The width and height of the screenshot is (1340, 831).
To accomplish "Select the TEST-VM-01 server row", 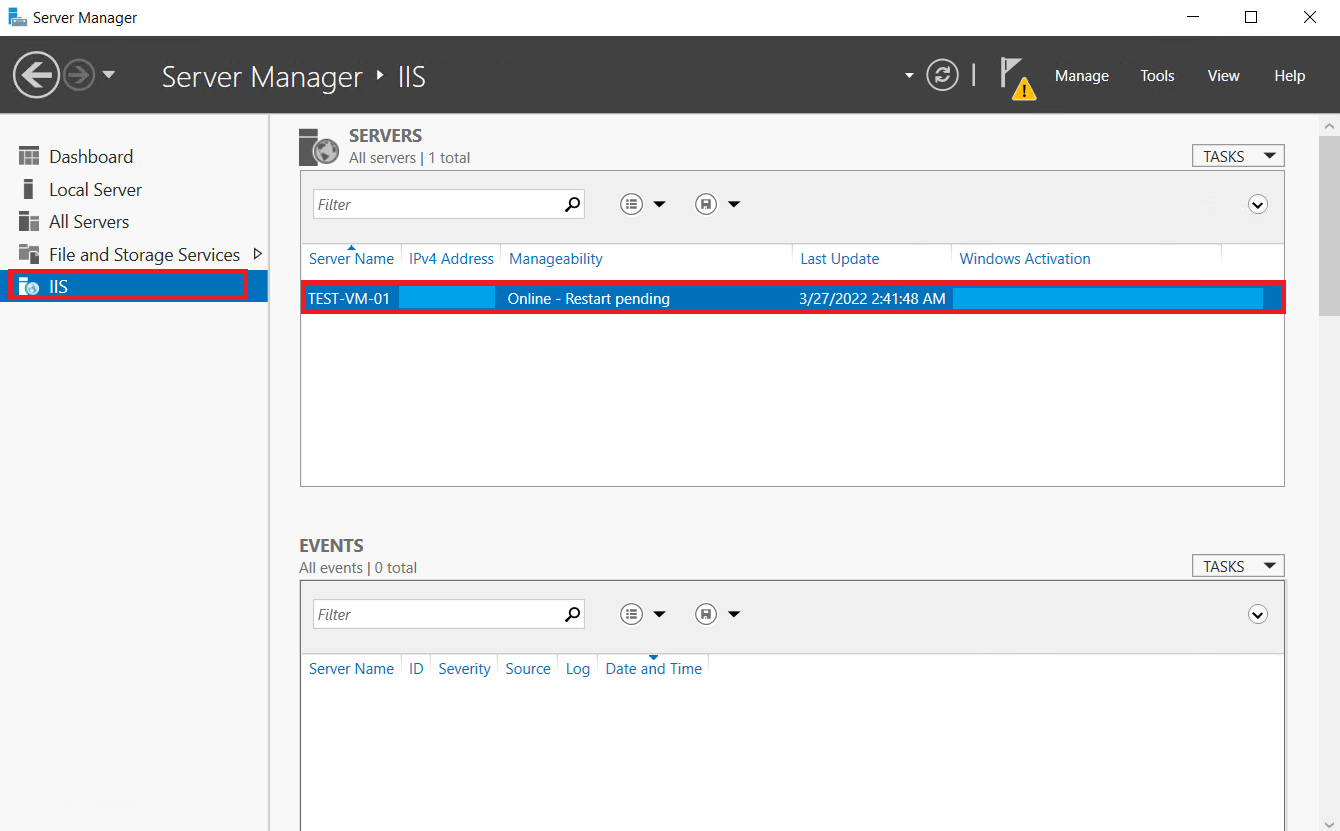I will (x=792, y=298).
